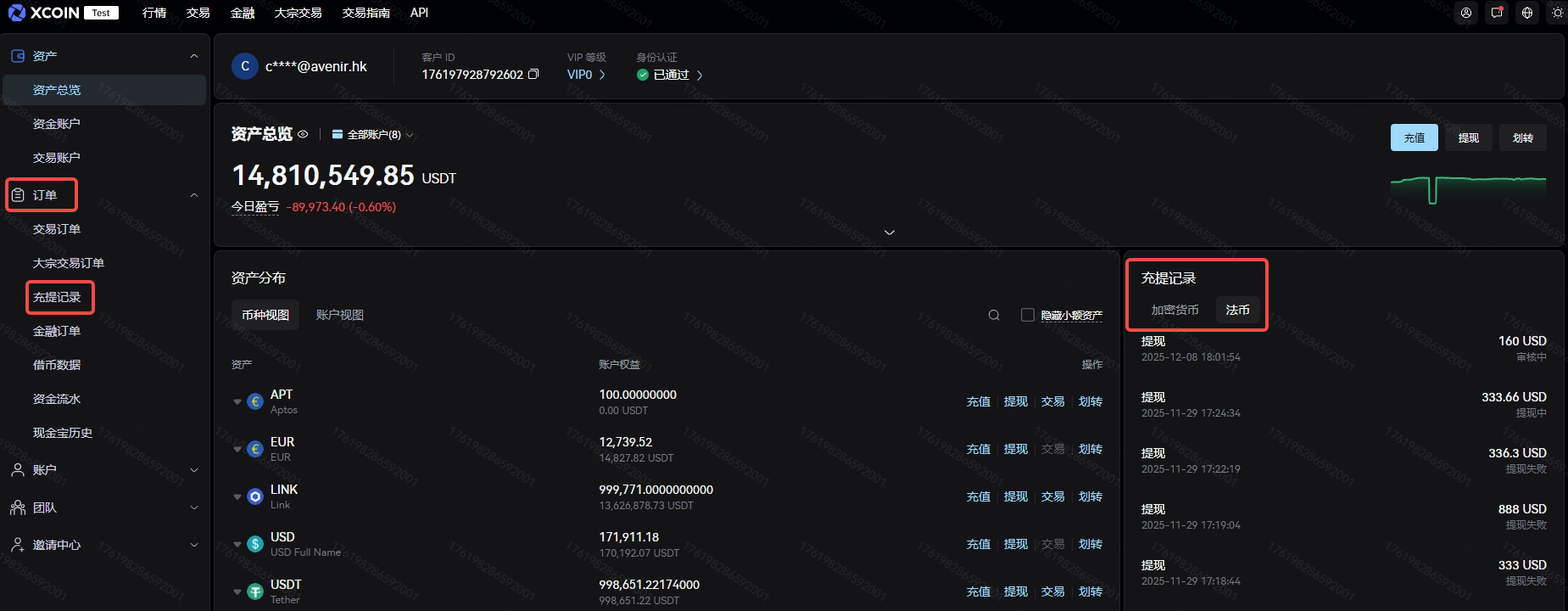
Task: Click the blue 充值 button
Action: (x=1414, y=137)
